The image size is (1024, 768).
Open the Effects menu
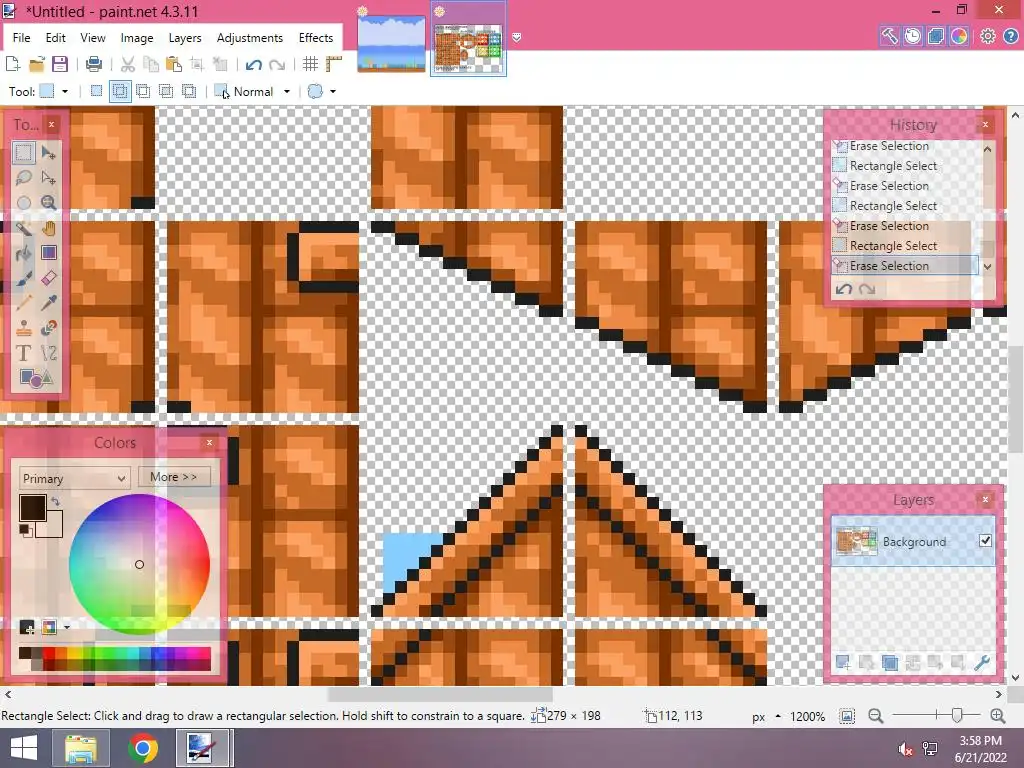point(315,38)
